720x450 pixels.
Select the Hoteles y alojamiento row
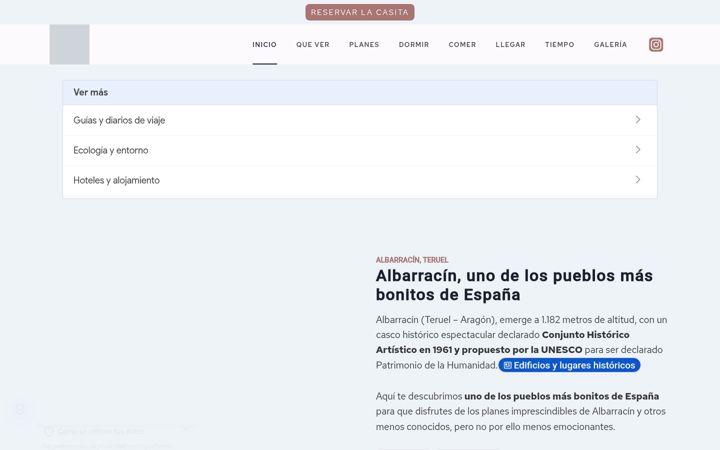360,180
